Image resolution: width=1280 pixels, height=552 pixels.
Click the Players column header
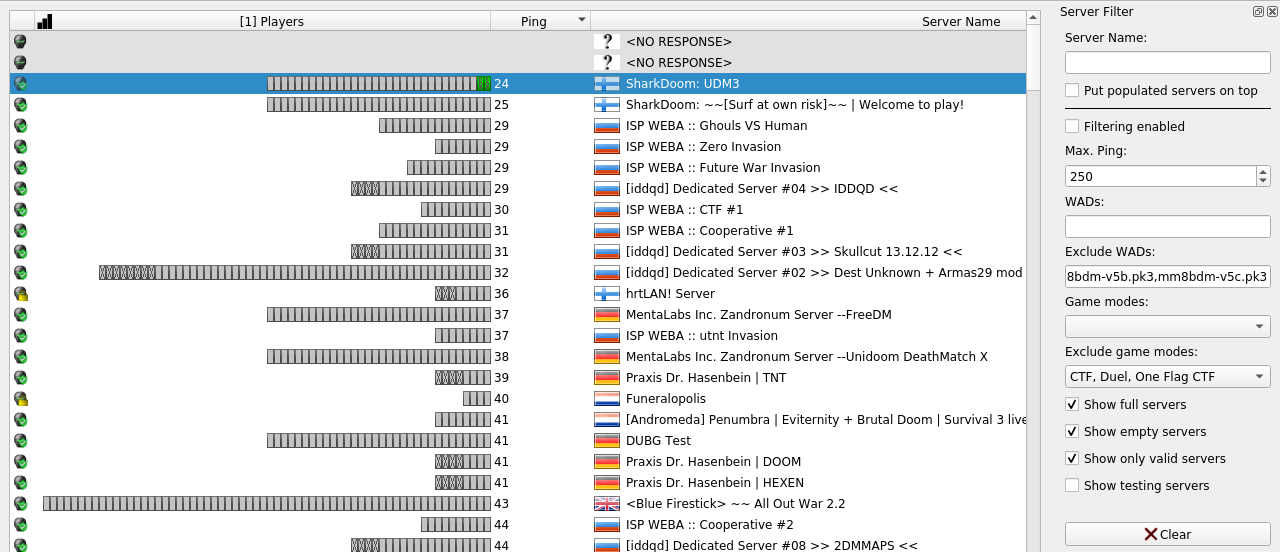272,21
